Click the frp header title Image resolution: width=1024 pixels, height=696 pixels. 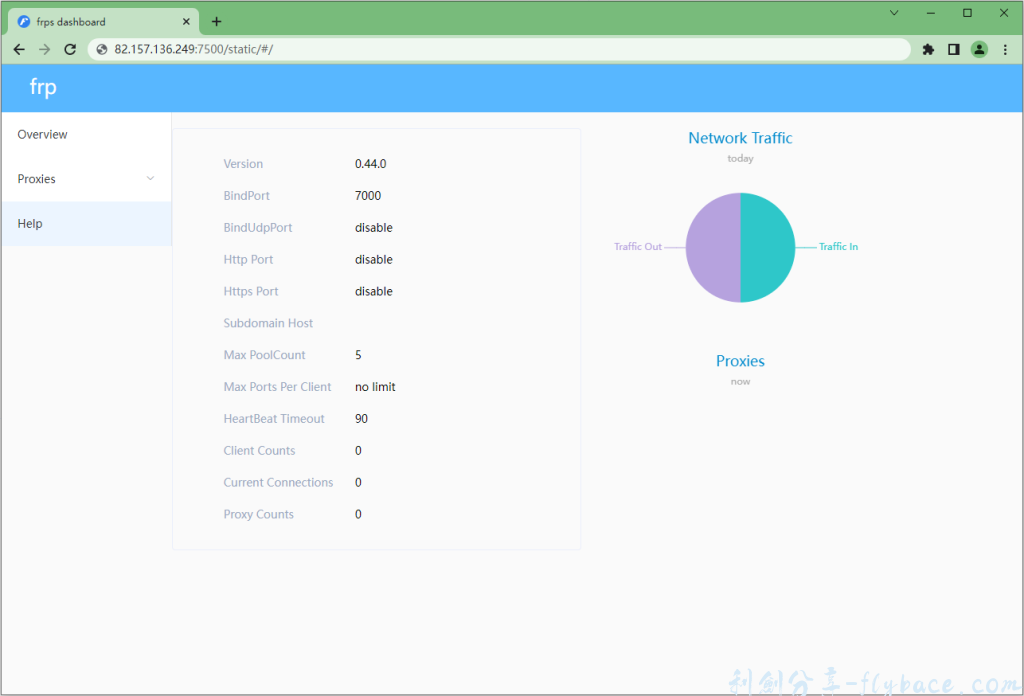43,88
